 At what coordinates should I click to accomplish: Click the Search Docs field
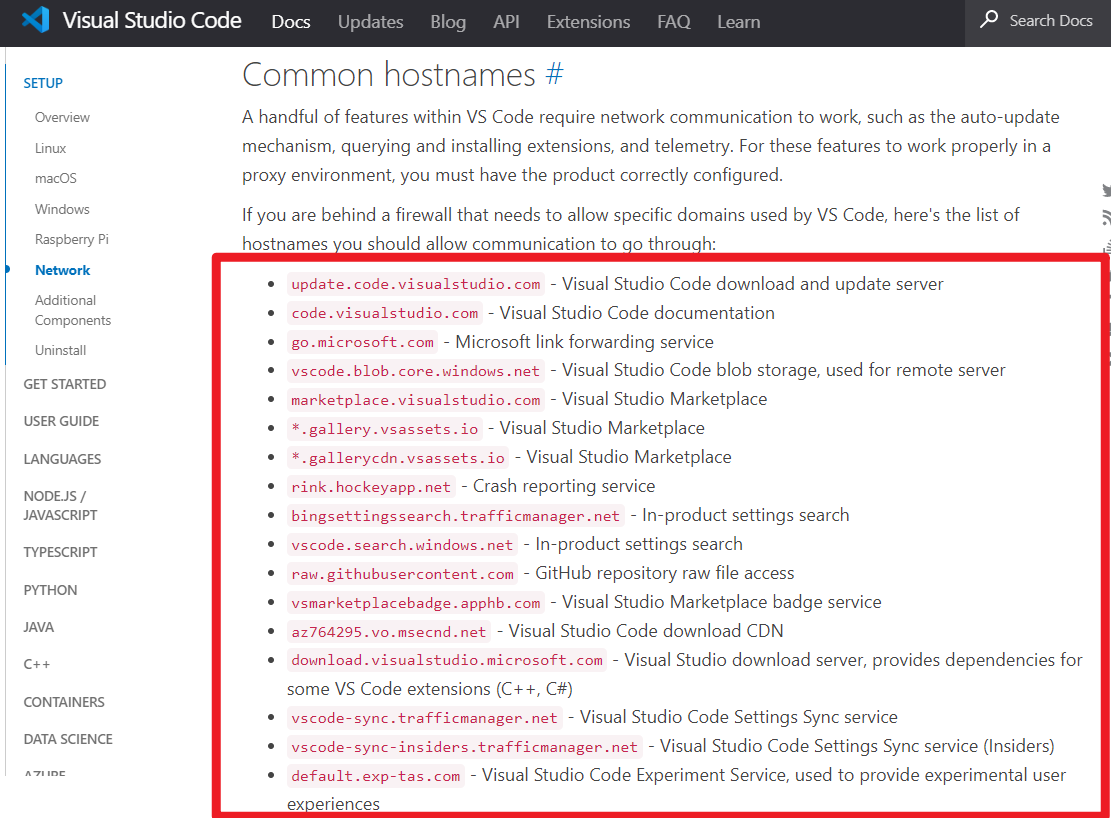[x=1038, y=23]
